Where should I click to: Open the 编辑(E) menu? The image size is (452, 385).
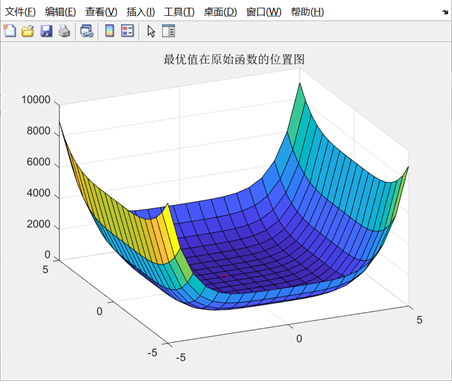coord(60,12)
